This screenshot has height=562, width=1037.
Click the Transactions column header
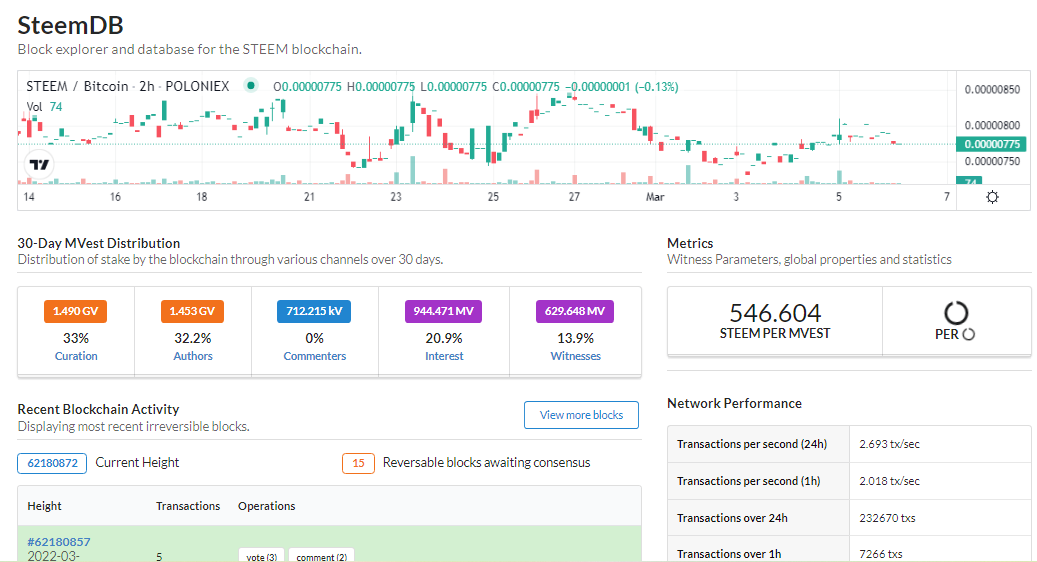click(x=188, y=506)
